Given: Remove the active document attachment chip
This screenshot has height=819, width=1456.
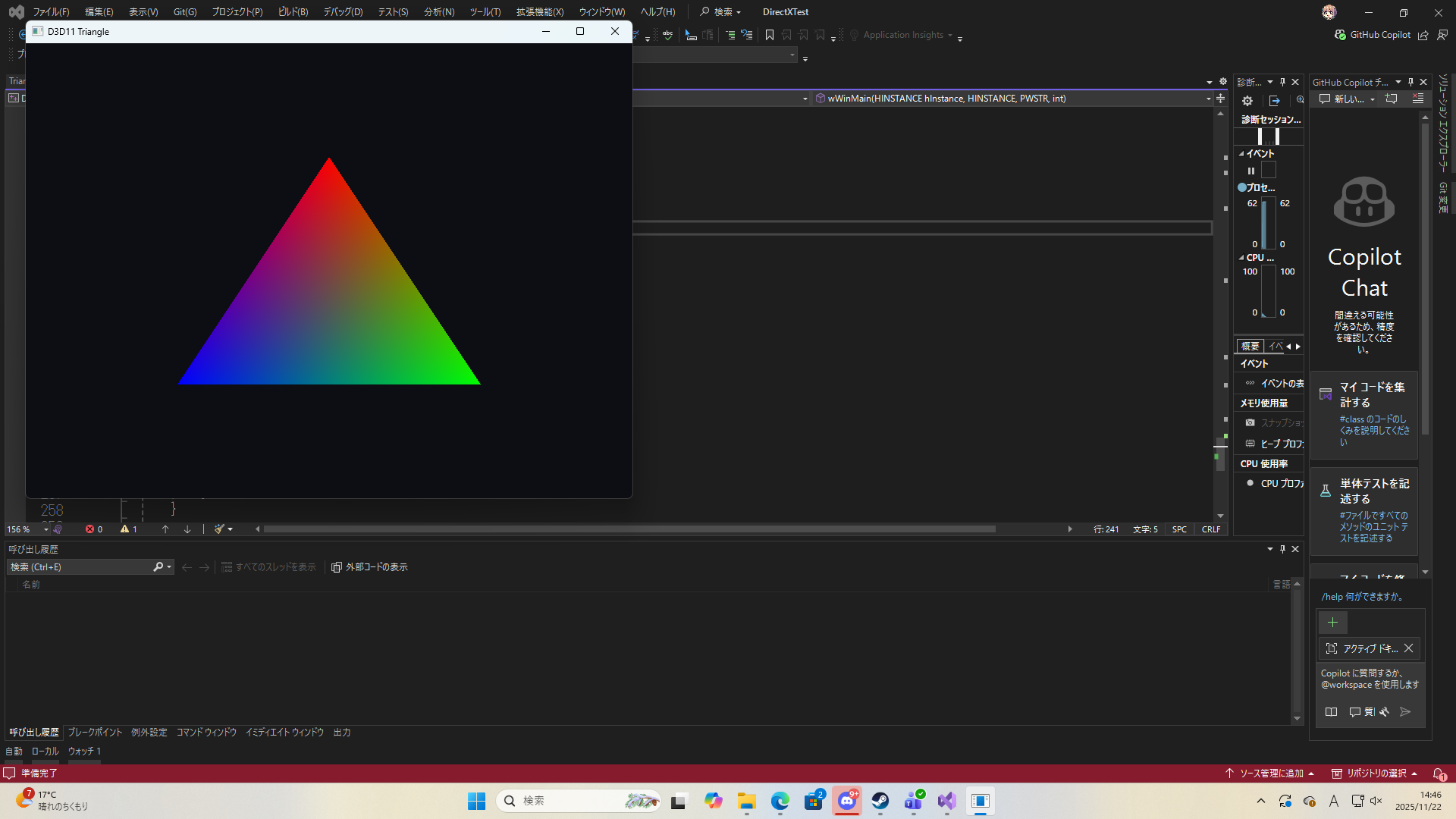Looking at the screenshot, I should 1408,648.
